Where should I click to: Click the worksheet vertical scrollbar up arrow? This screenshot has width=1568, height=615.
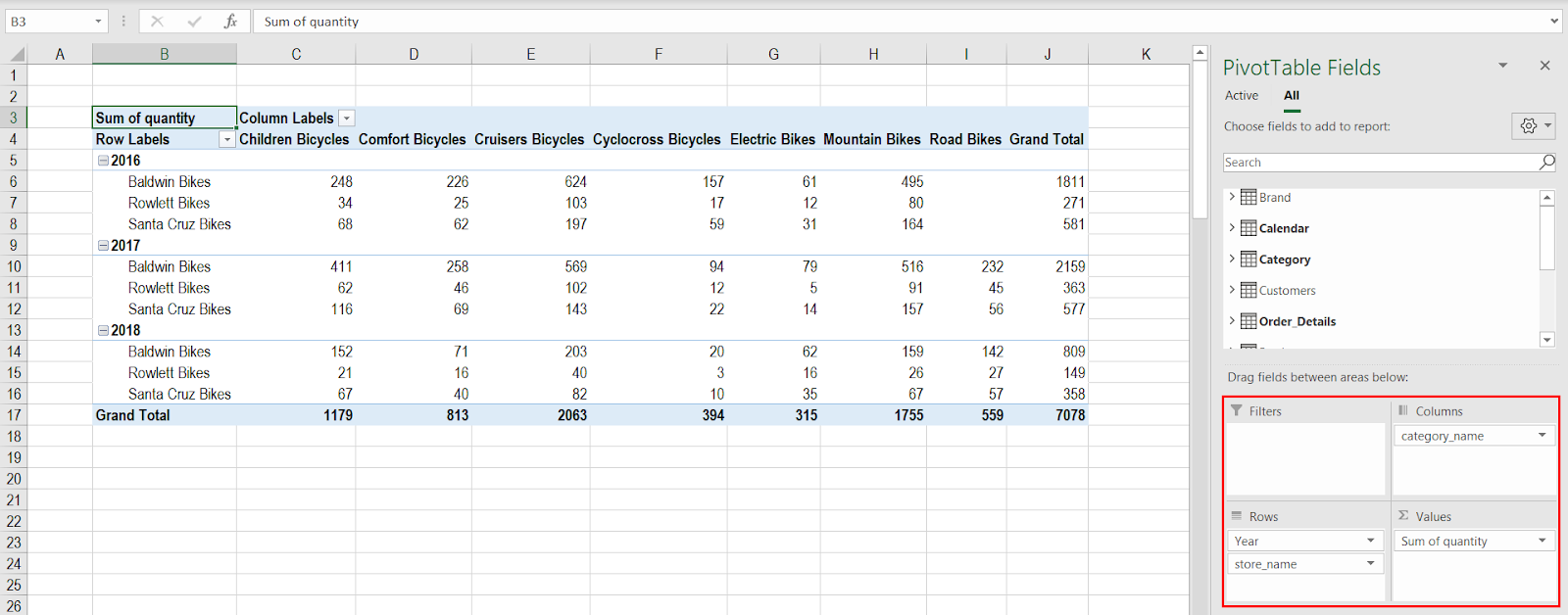1200,53
